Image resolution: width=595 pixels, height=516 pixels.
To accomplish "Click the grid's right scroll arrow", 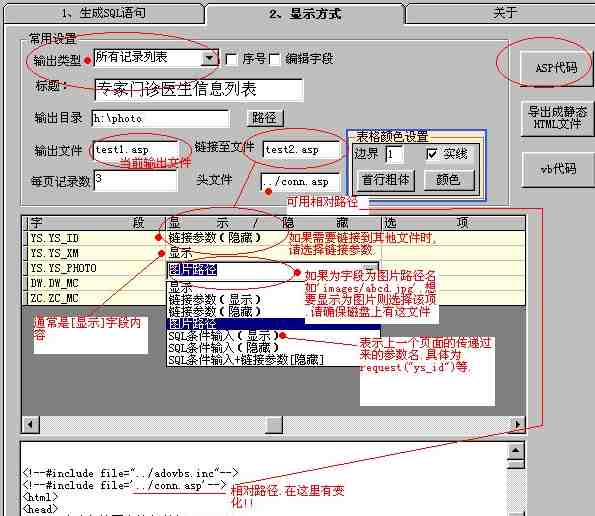I will pyautogui.click(x=517, y=424).
